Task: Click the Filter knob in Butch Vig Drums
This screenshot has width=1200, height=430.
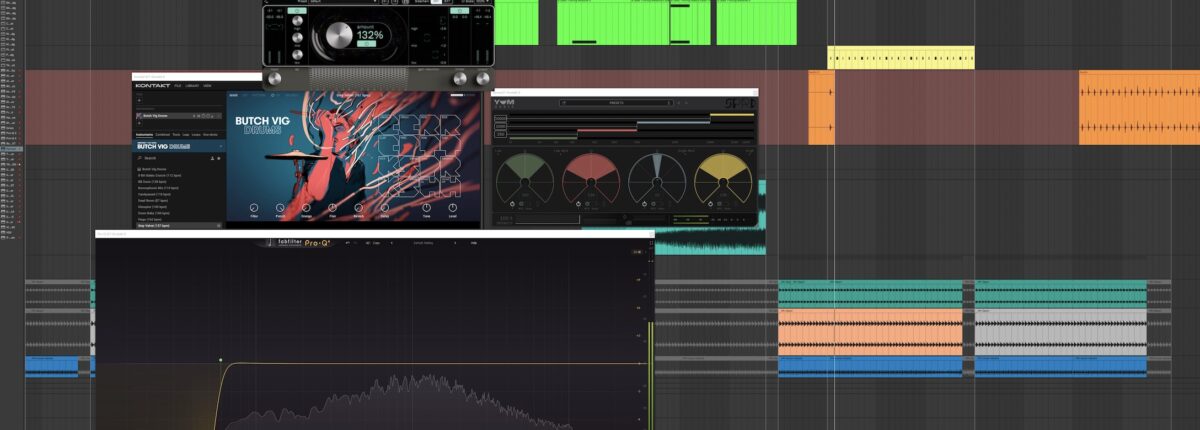Action: click(254, 207)
